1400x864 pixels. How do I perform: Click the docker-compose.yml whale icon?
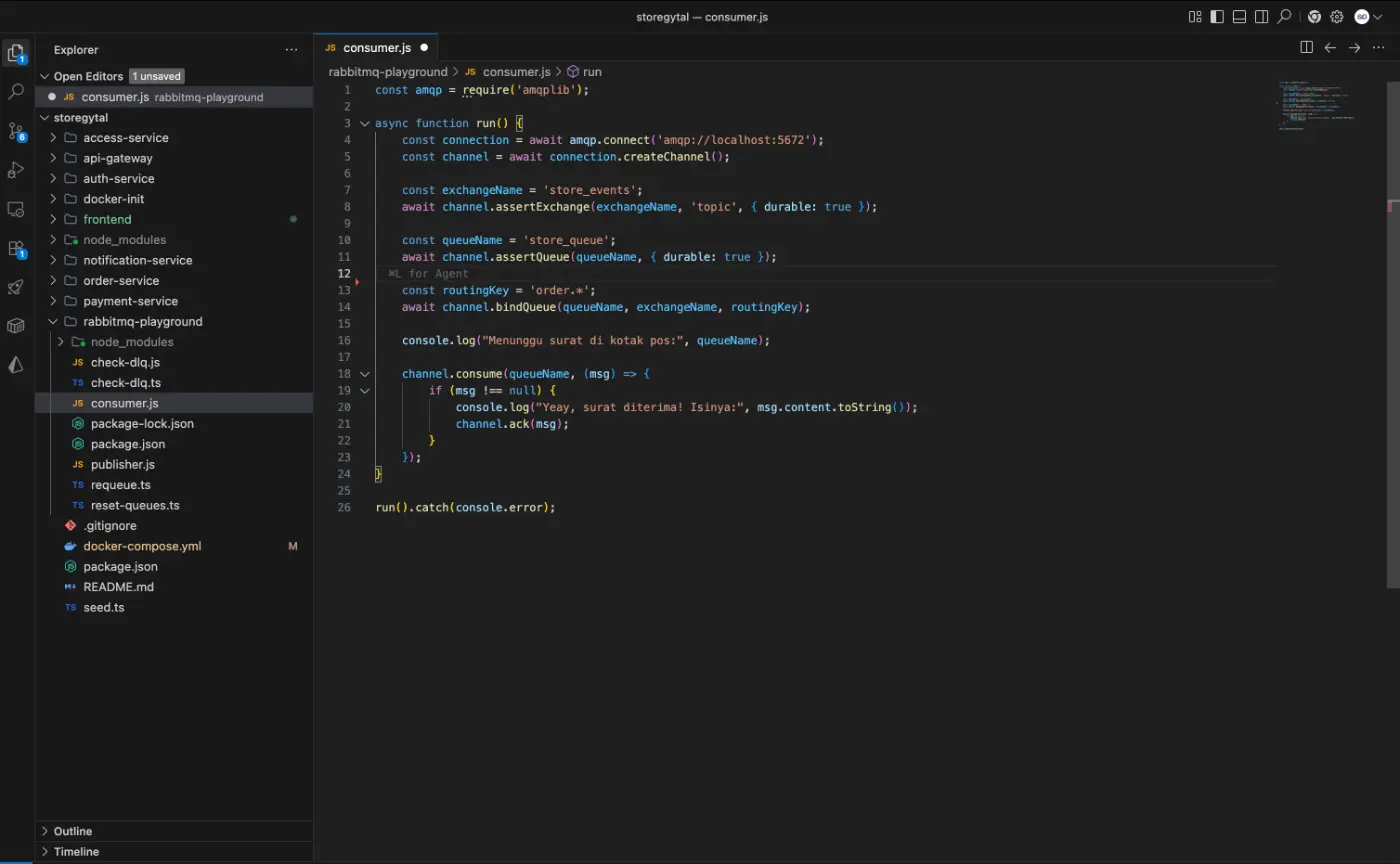pos(70,546)
